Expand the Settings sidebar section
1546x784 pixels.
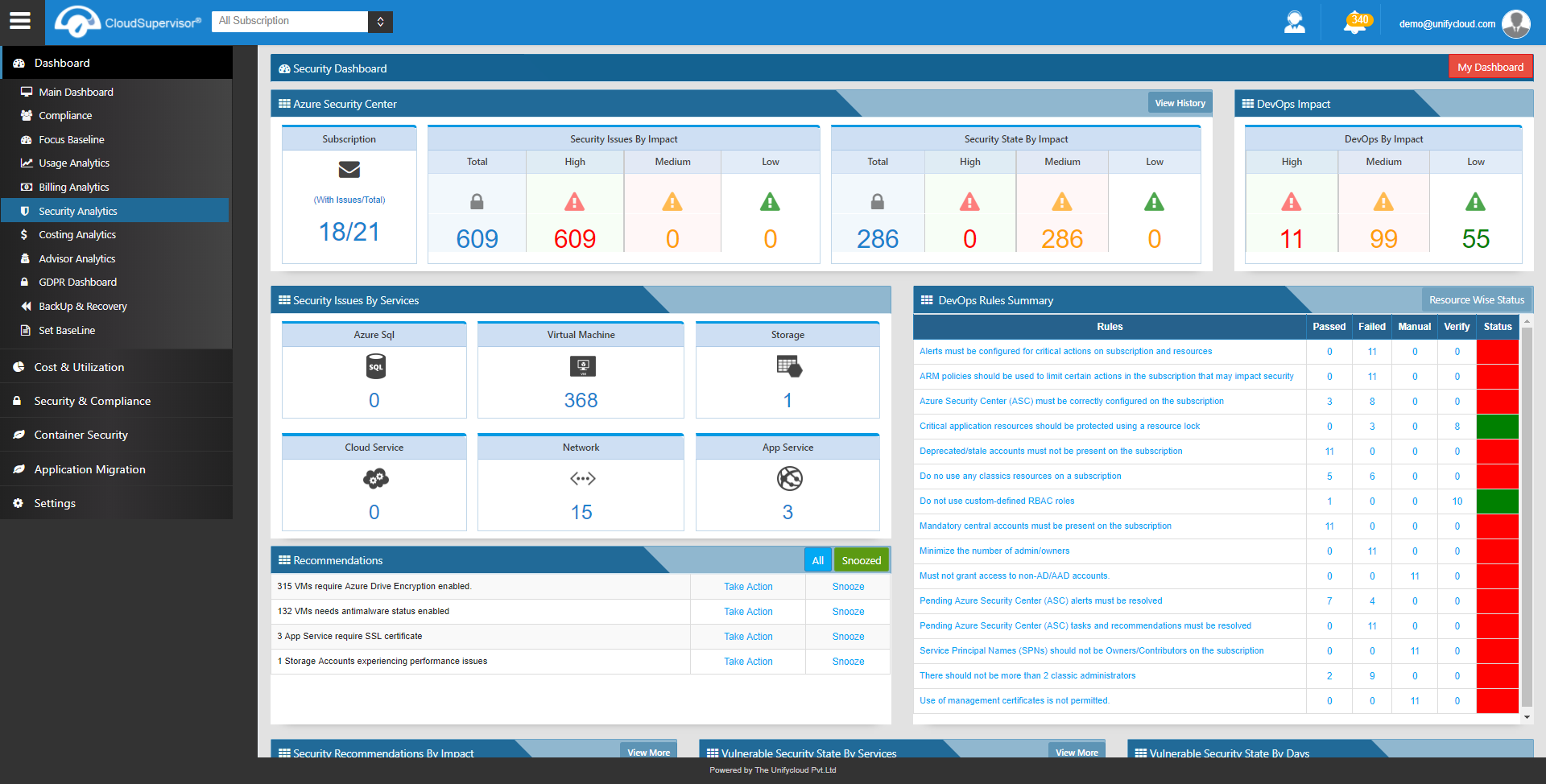point(116,503)
